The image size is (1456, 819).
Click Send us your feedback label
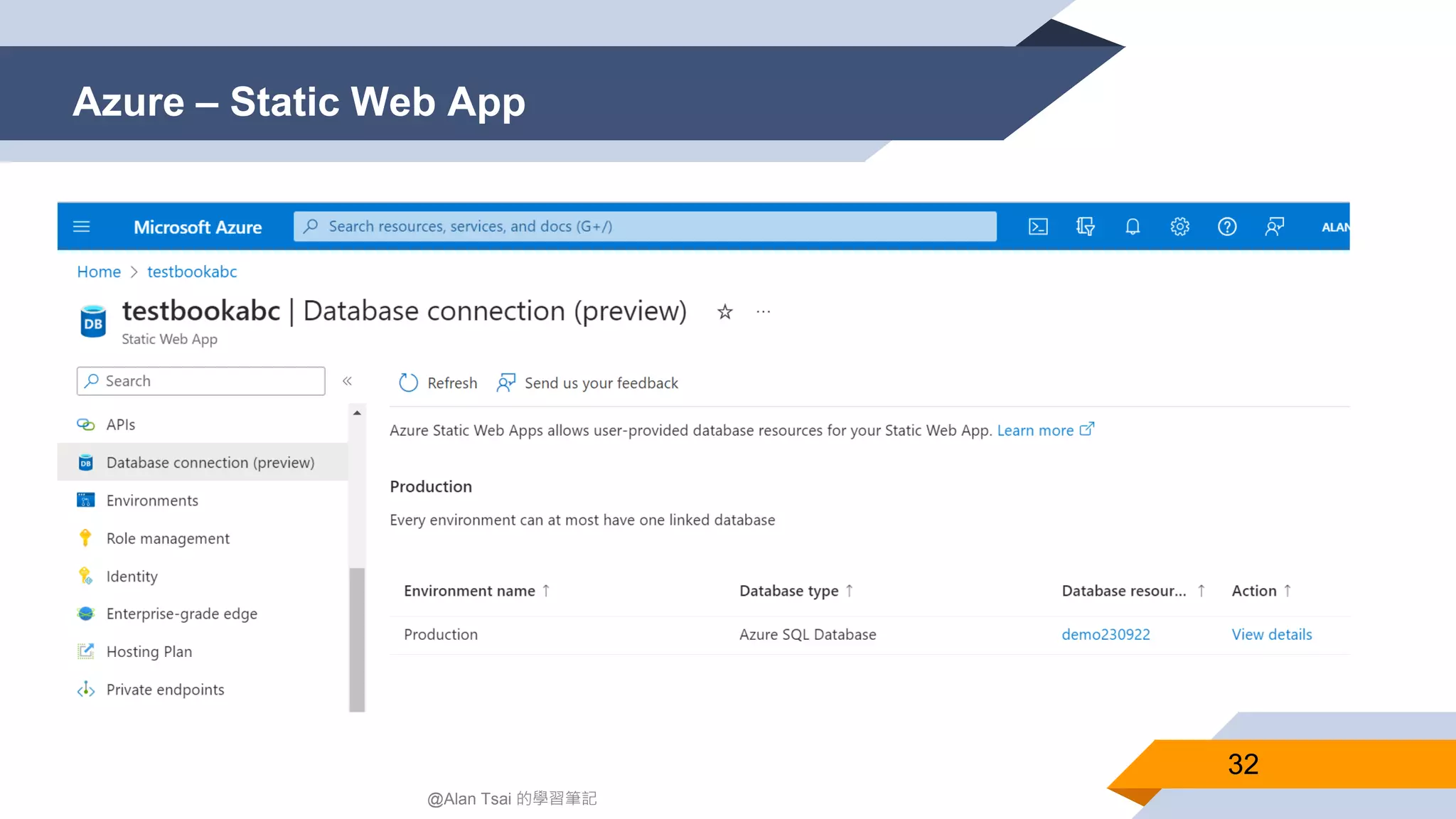(x=601, y=383)
